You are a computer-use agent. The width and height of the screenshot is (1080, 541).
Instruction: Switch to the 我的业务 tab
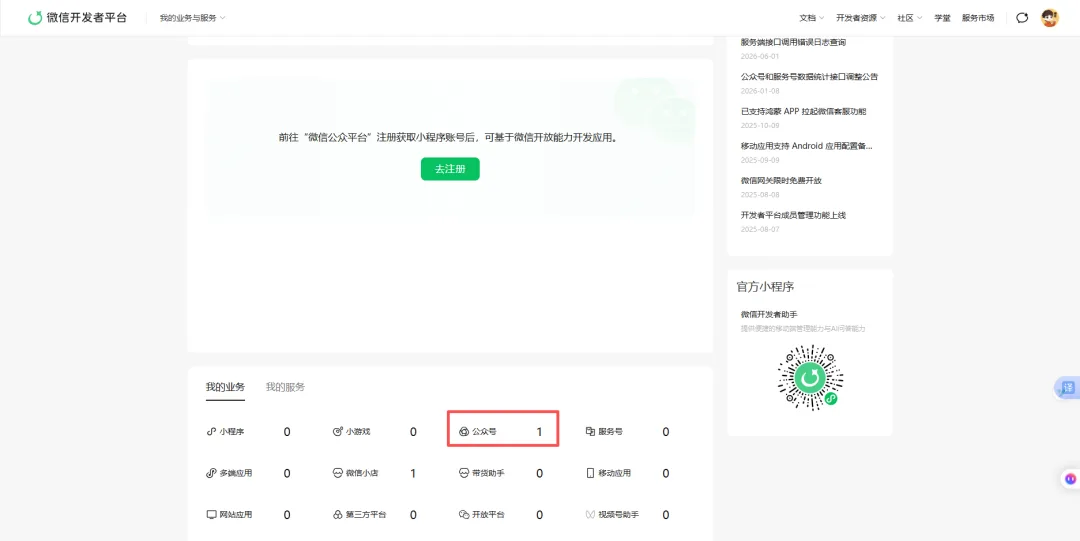tap(225, 387)
